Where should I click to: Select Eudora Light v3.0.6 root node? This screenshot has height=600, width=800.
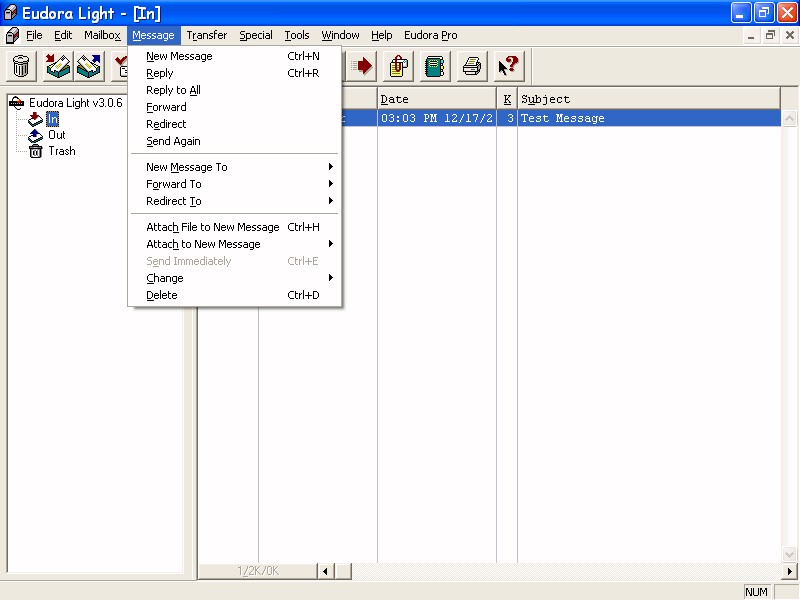click(x=76, y=103)
